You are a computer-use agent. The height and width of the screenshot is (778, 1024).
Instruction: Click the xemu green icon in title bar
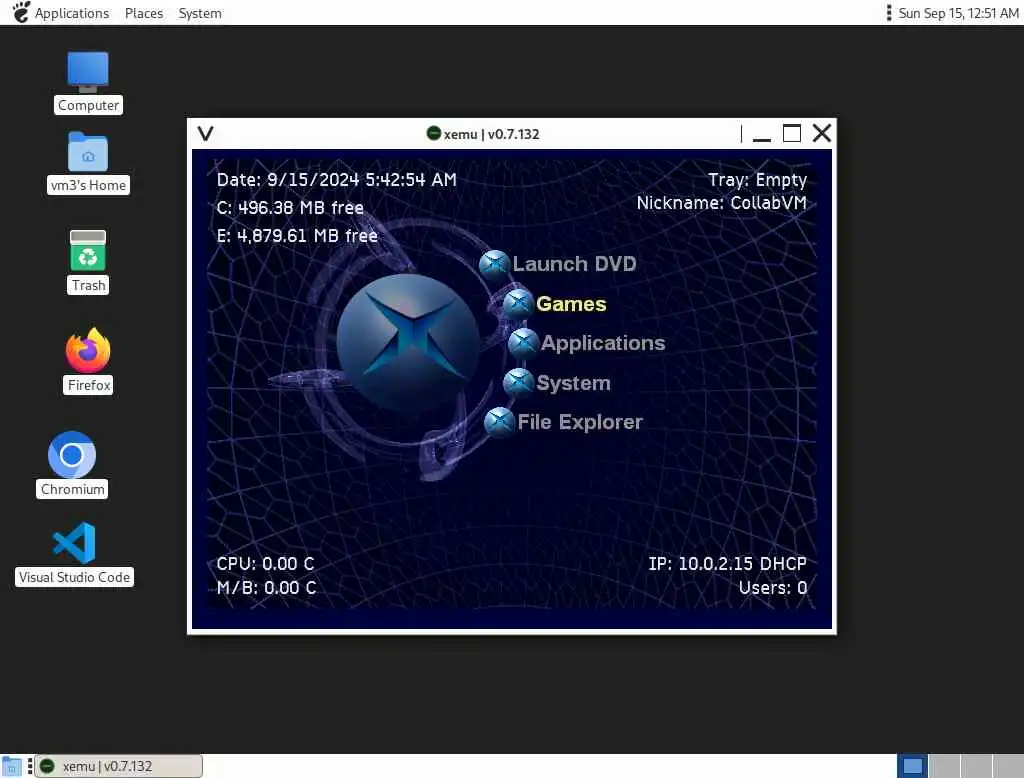[x=434, y=133]
